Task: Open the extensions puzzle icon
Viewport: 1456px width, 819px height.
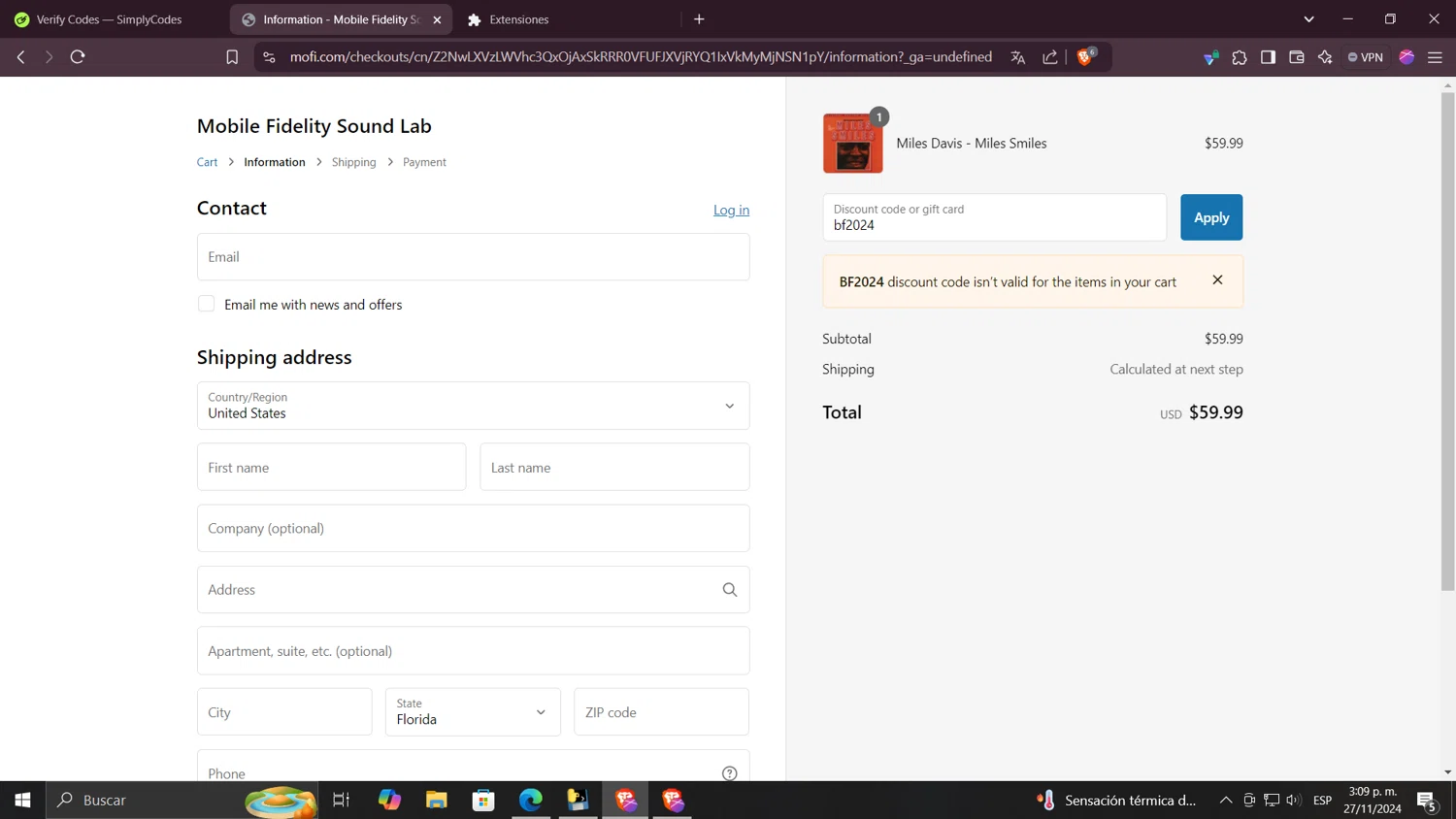Action: [1240, 57]
